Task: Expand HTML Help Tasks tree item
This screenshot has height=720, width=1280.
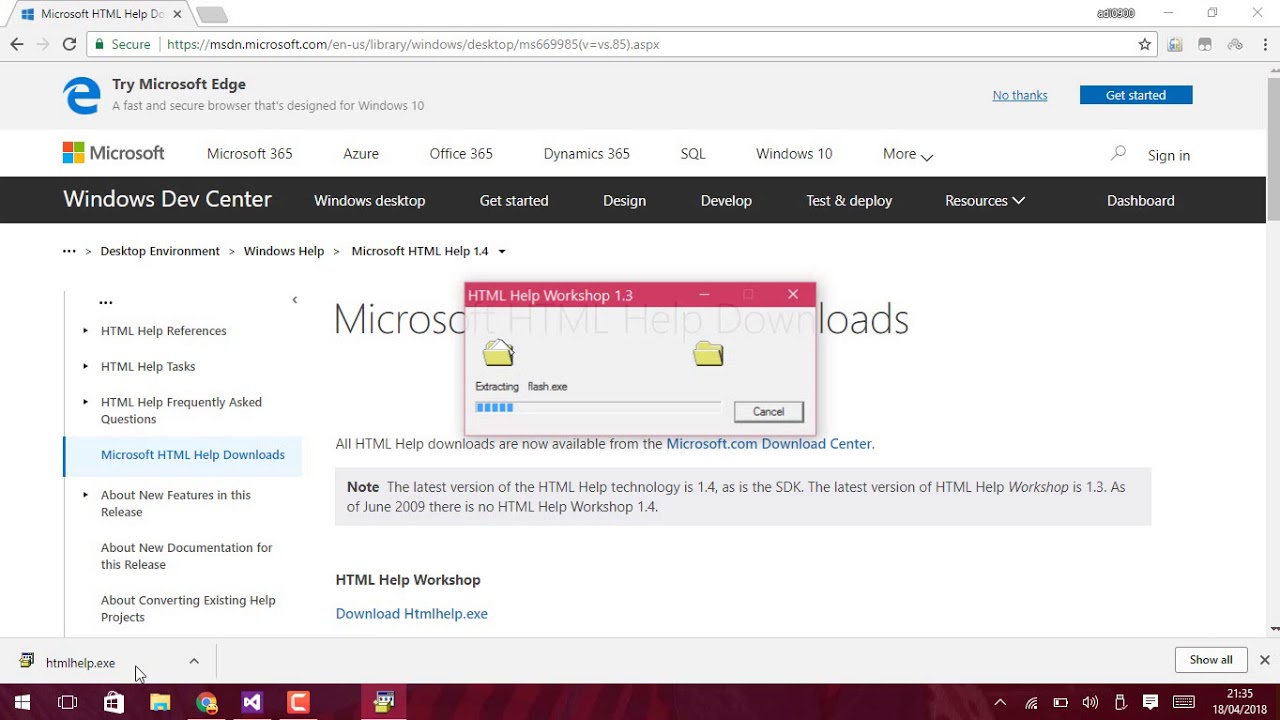Action: [x=85, y=366]
